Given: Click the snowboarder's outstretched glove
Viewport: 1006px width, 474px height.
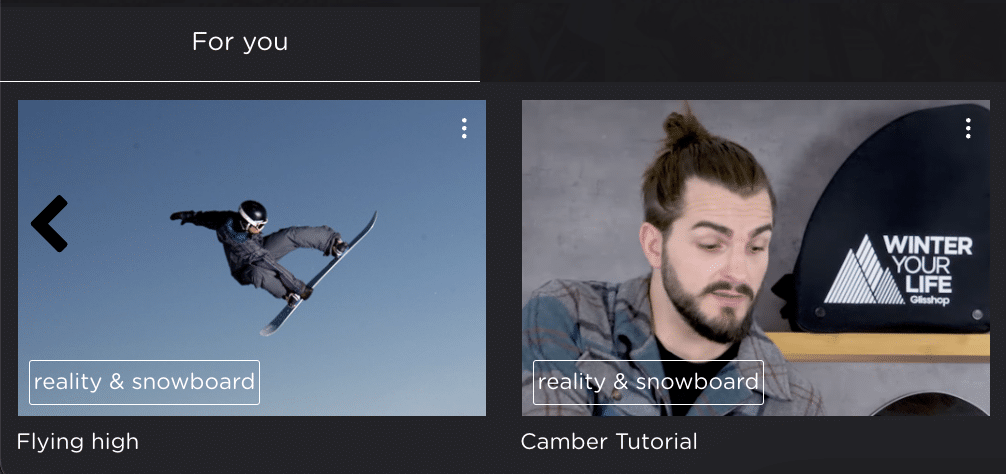Looking at the screenshot, I should pyautogui.click(x=183, y=217).
